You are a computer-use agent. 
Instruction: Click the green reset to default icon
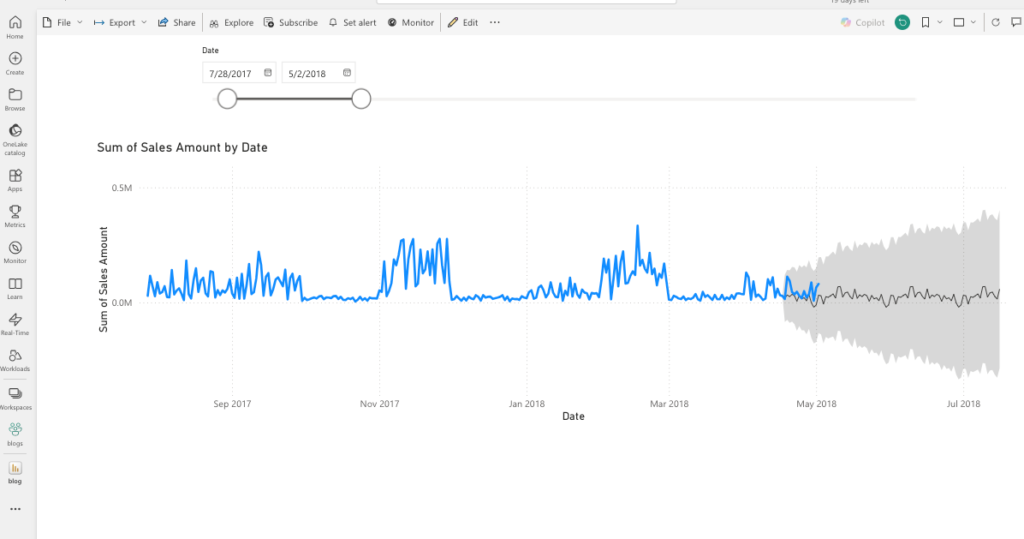coord(902,22)
